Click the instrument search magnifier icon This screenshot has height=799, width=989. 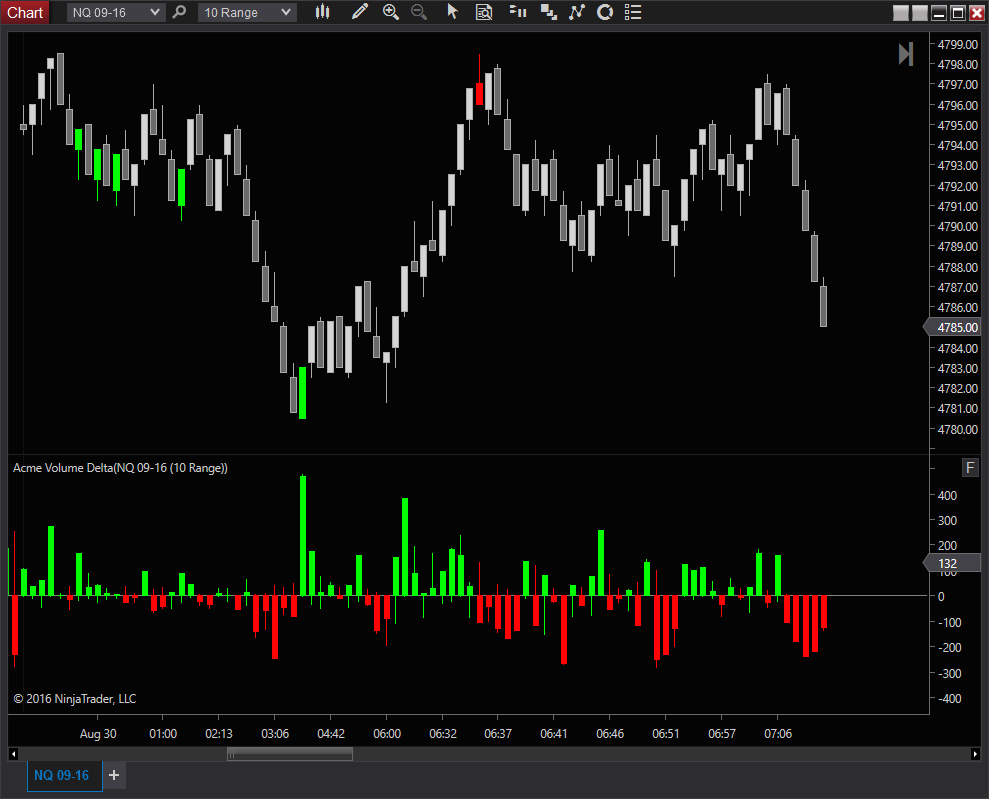coord(180,12)
